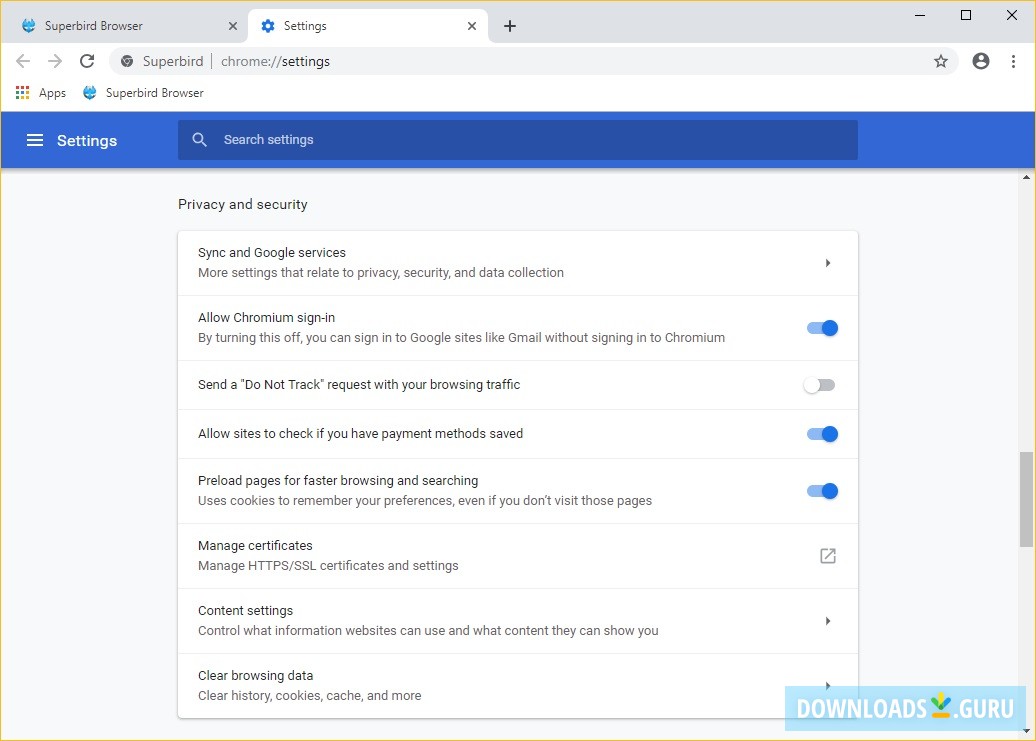
Task: Click 'More settings that relate to privacy' text
Action: [x=381, y=272]
